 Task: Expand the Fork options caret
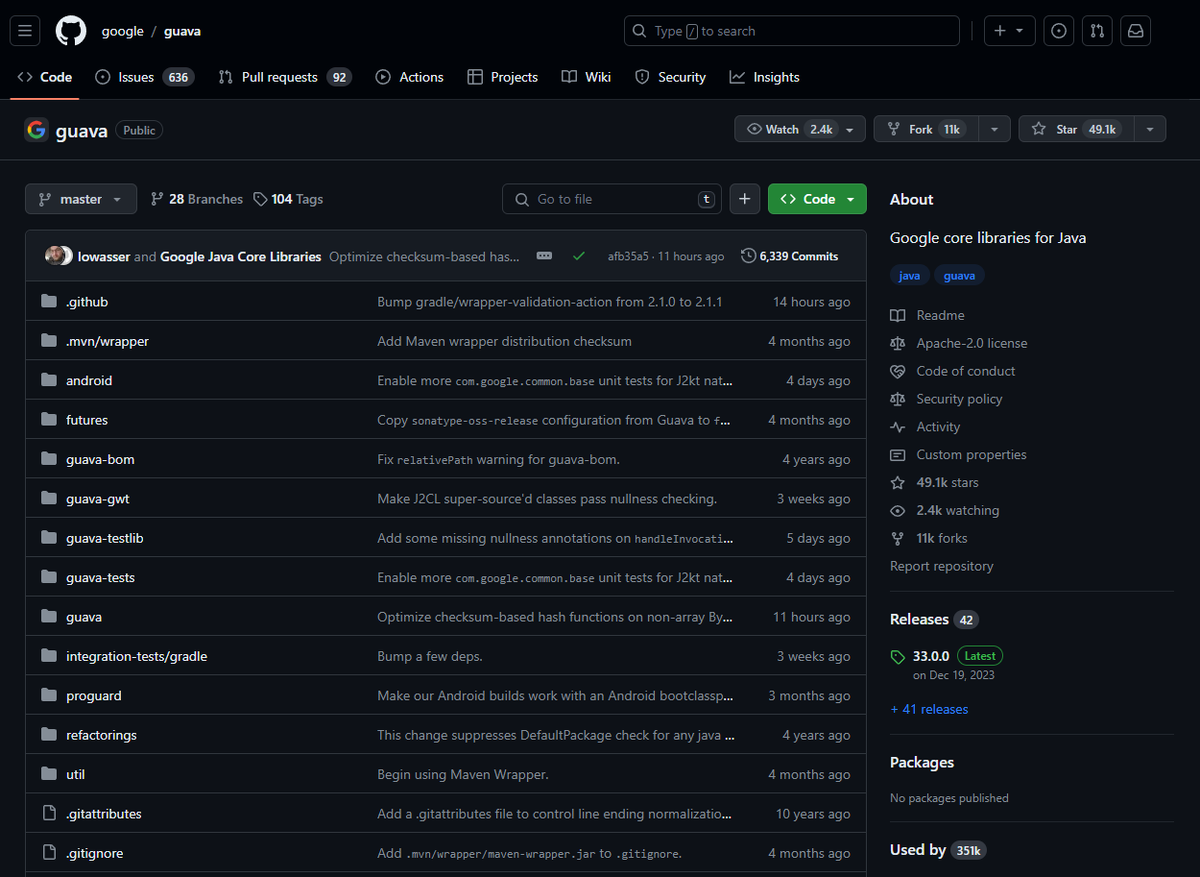(x=994, y=129)
